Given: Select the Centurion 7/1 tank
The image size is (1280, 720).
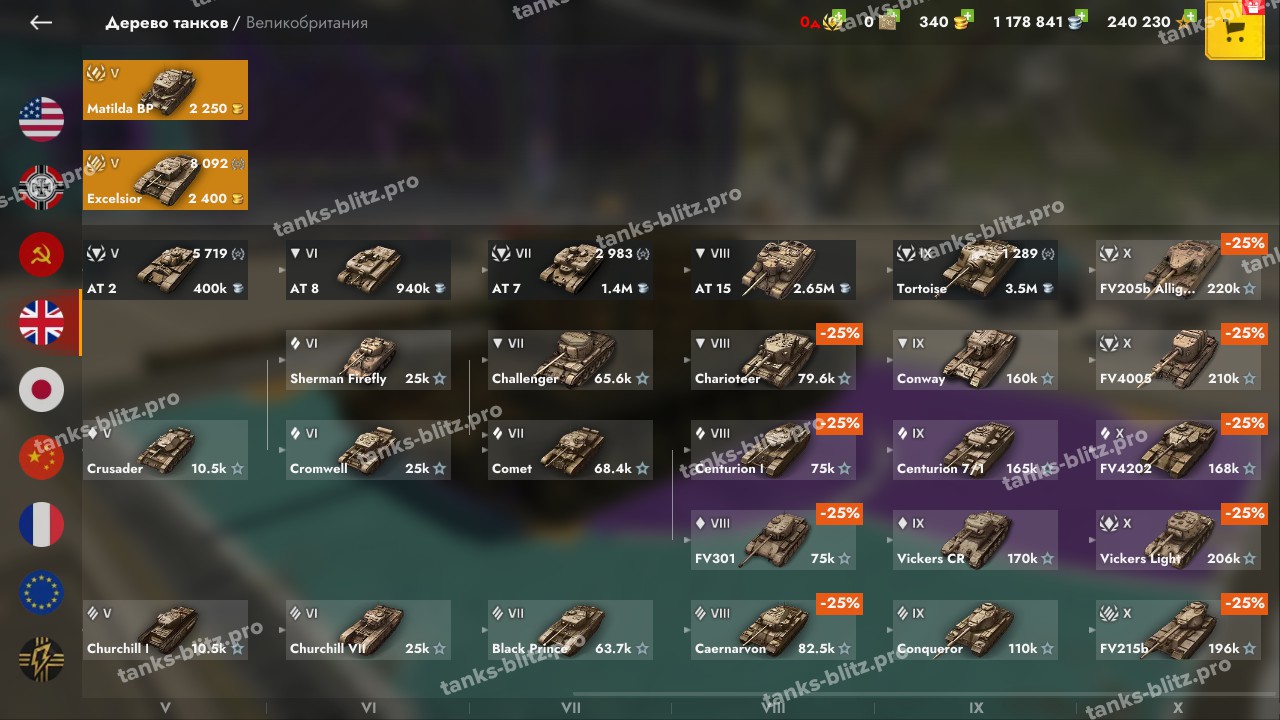Looking at the screenshot, I should click(975, 450).
